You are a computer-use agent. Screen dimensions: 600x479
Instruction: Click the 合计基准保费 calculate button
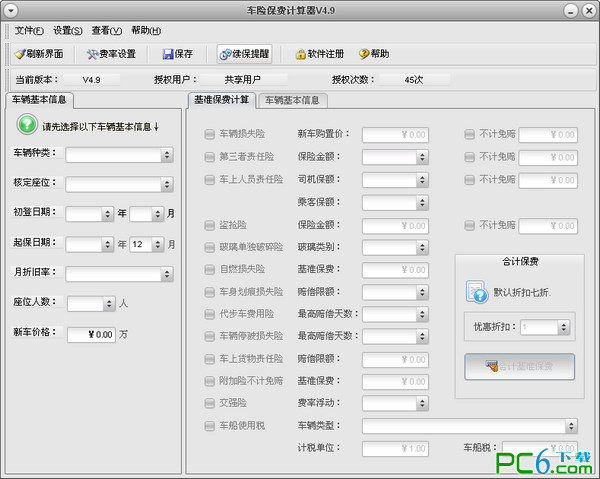click(520, 367)
